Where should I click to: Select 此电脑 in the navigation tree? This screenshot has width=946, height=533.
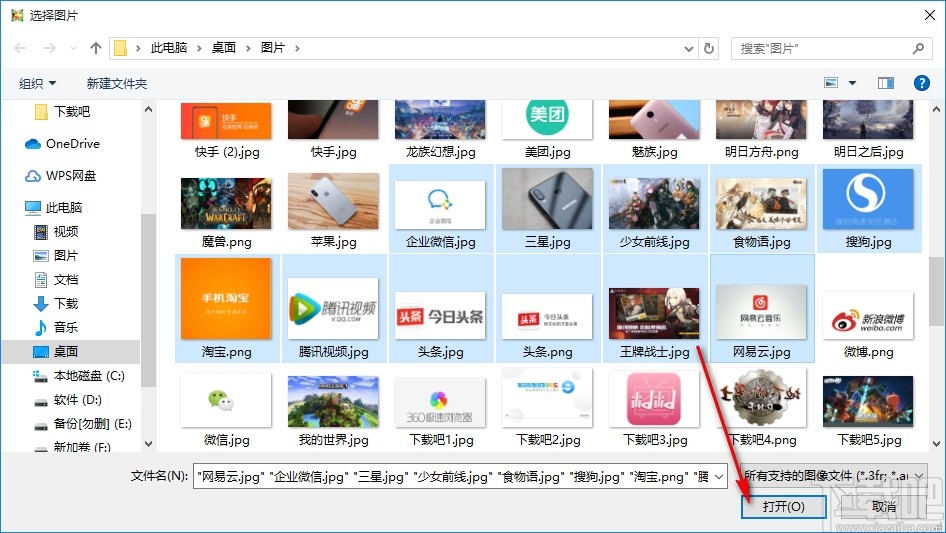(54, 208)
